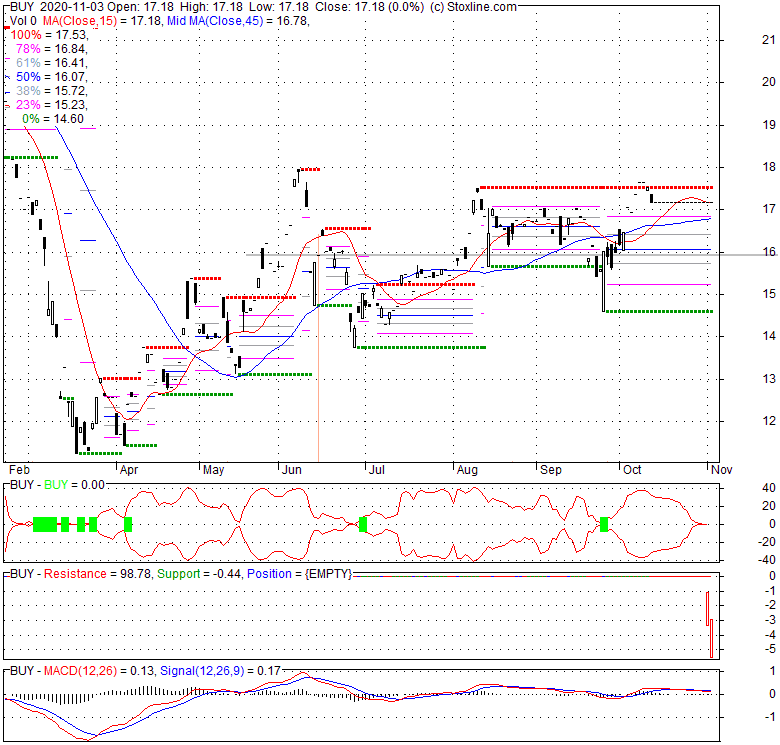Click the 'Position = {EMPTY}' label
Screen dimensions: 780x745
coord(299,573)
